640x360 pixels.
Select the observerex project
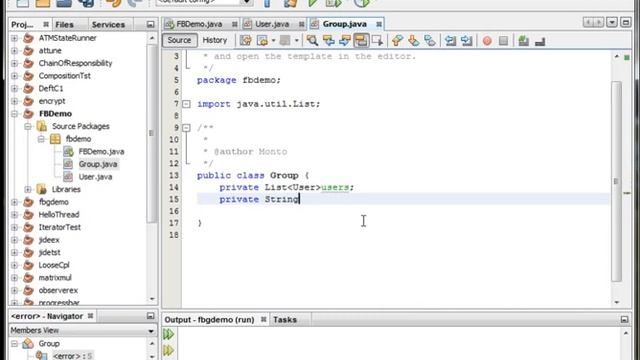click(x=58, y=291)
